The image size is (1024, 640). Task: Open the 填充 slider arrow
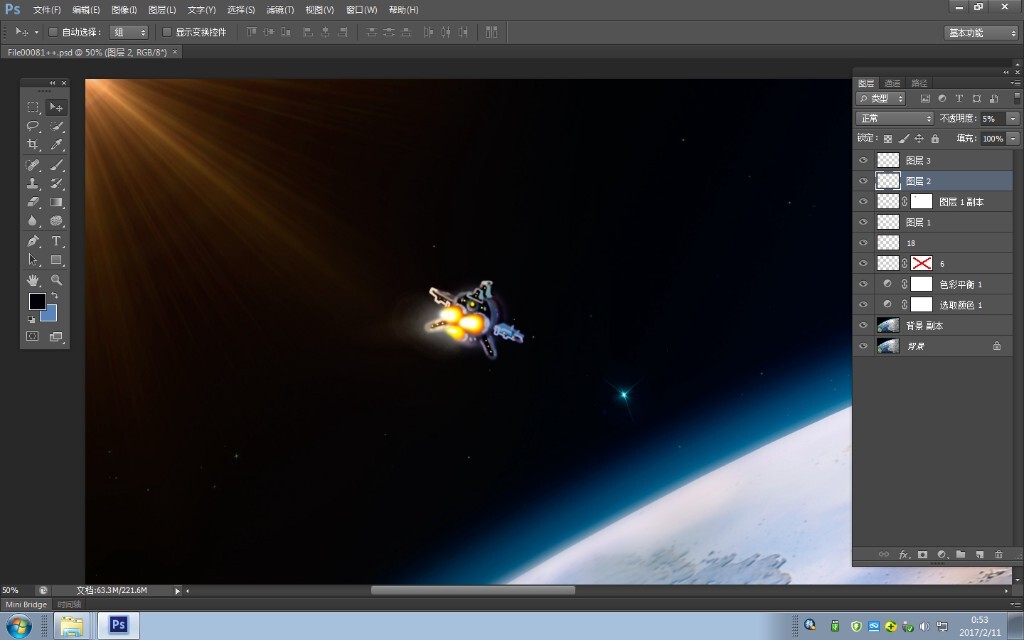click(x=1013, y=138)
